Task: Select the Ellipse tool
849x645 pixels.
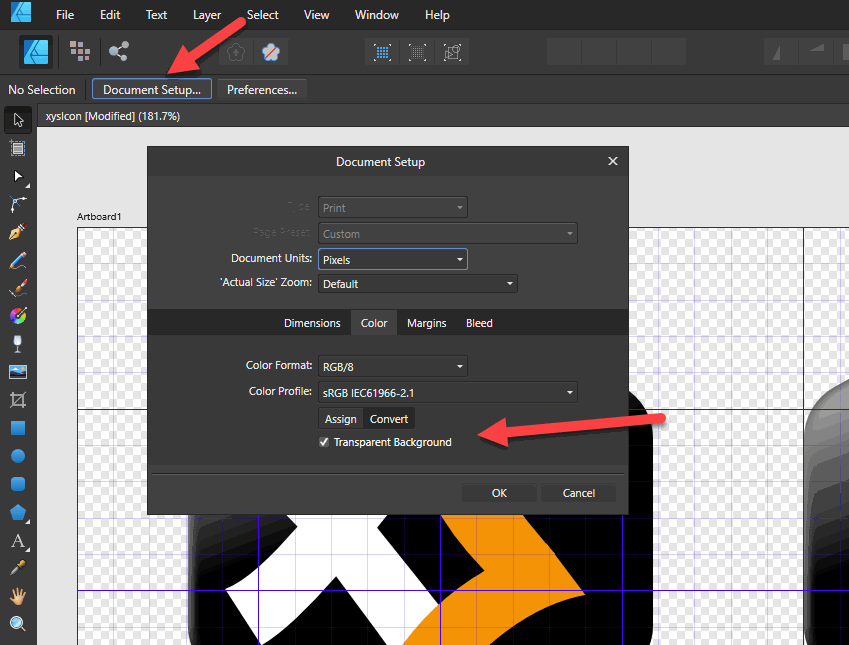Action: pyautogui.click(x=18, y=456)
